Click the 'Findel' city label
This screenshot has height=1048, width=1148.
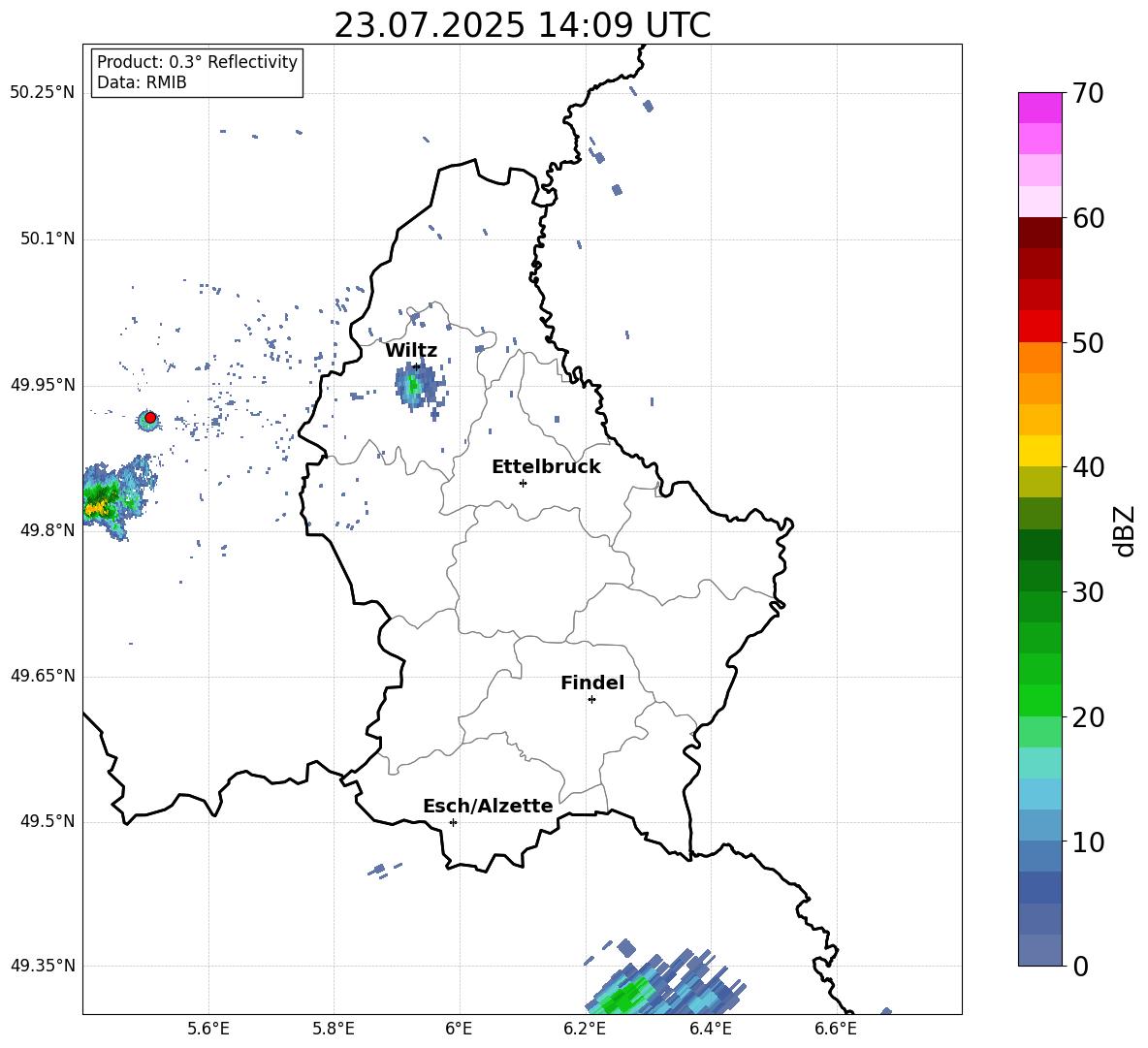(x=592, y=683)
